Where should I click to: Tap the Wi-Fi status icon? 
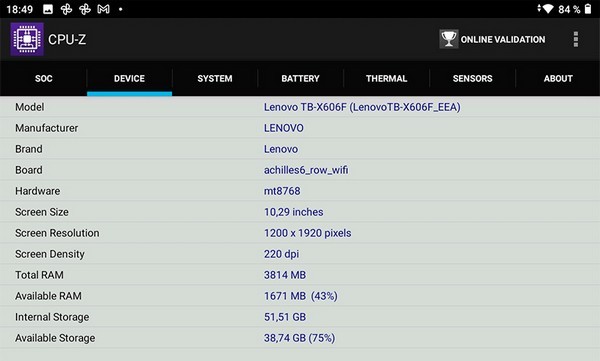click(x=547, y=9)
